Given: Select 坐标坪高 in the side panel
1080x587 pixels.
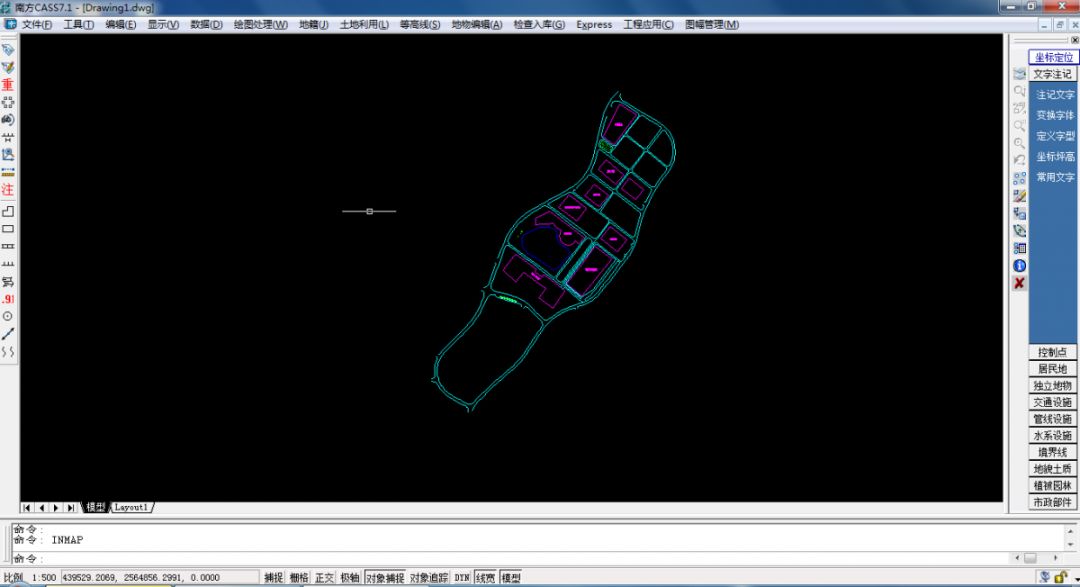Looking at the screenshot, I should tap(1055, 156).
